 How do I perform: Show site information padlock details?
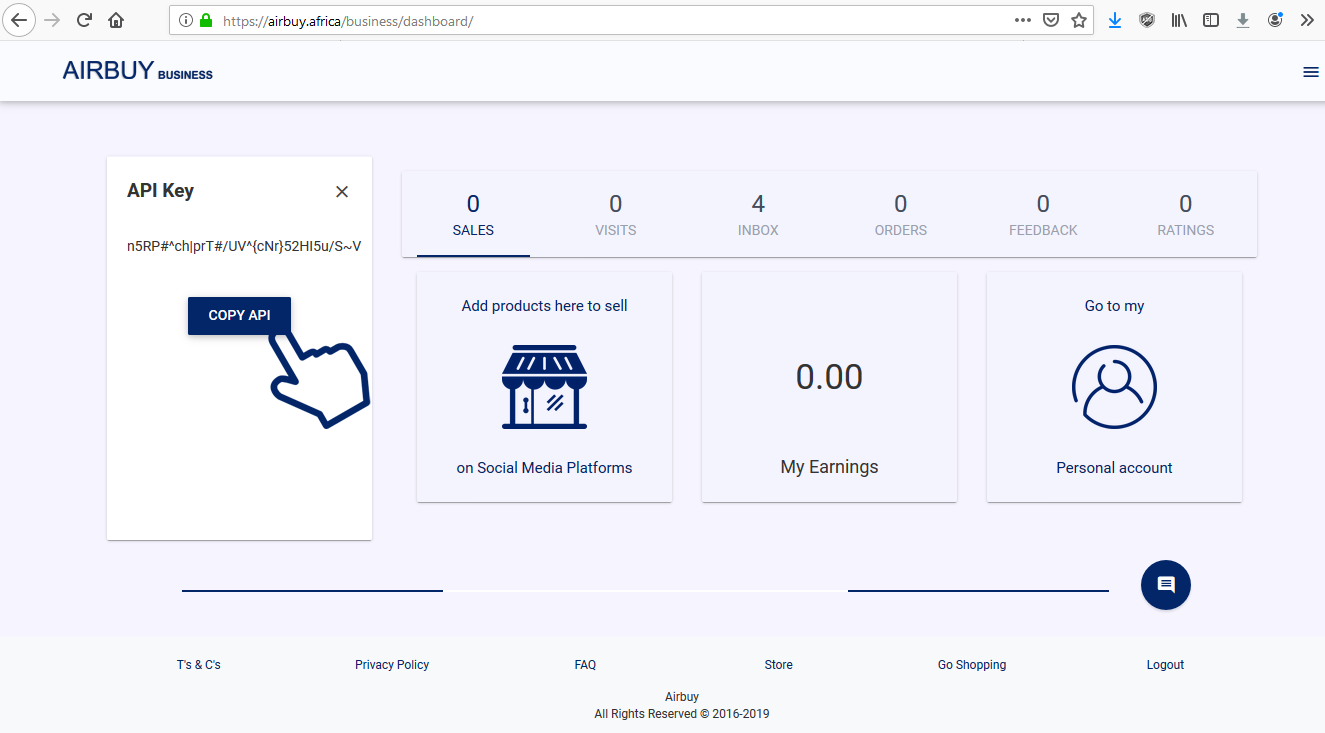click(x=206, y=20)
